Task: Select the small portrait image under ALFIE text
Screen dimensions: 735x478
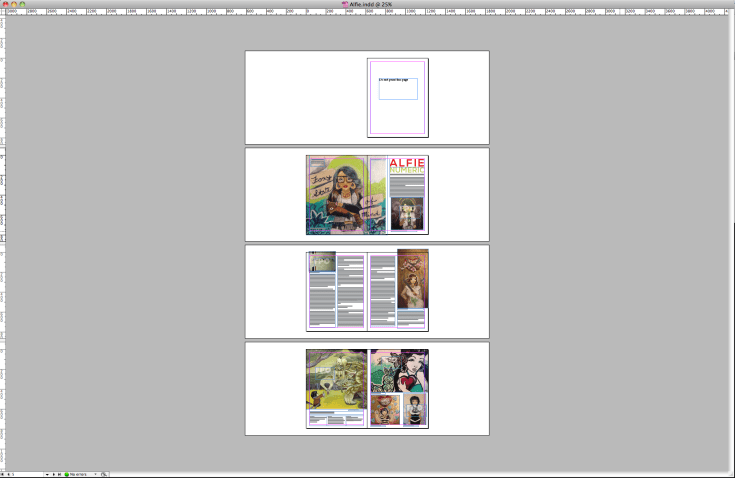Action: click(x=407, y=214)
